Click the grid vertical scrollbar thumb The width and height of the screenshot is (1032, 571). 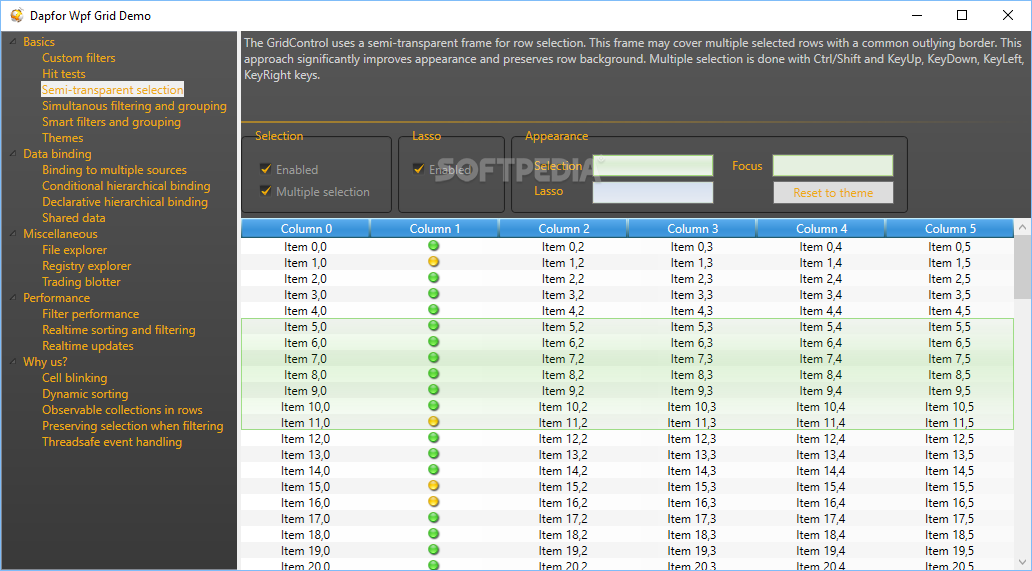coord(1022,266)
